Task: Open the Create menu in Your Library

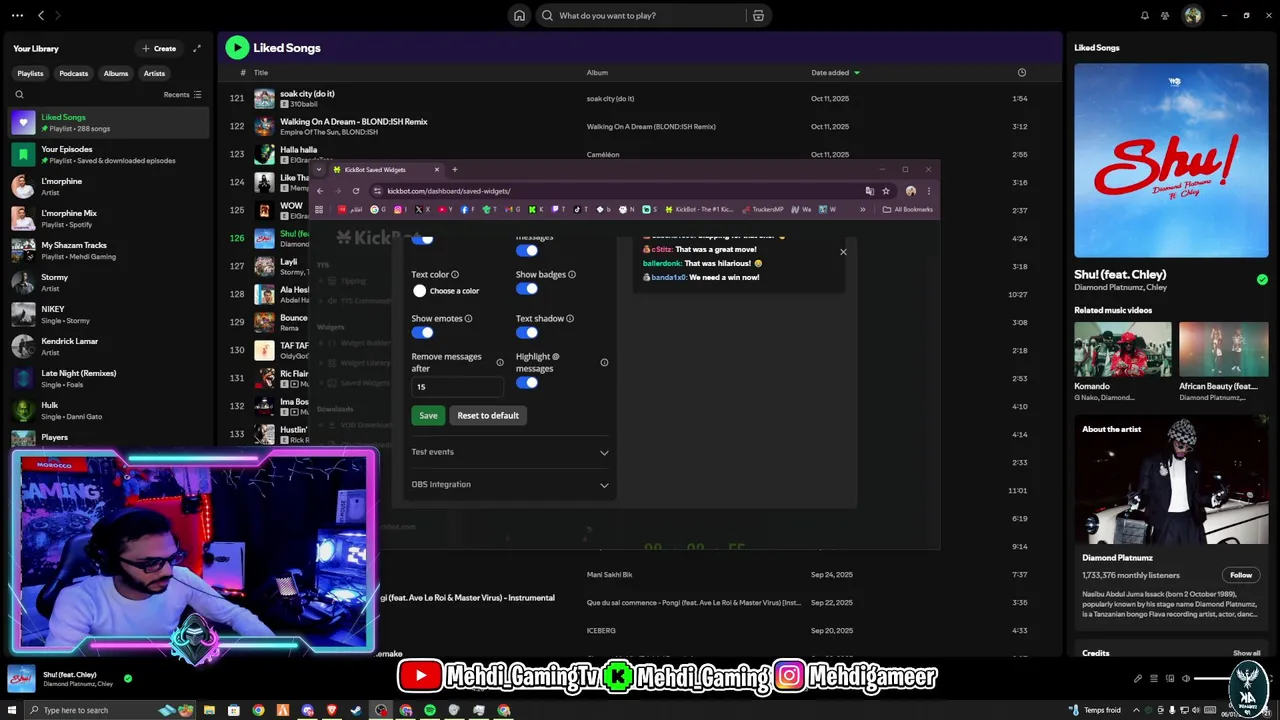Action: [159, 48]
